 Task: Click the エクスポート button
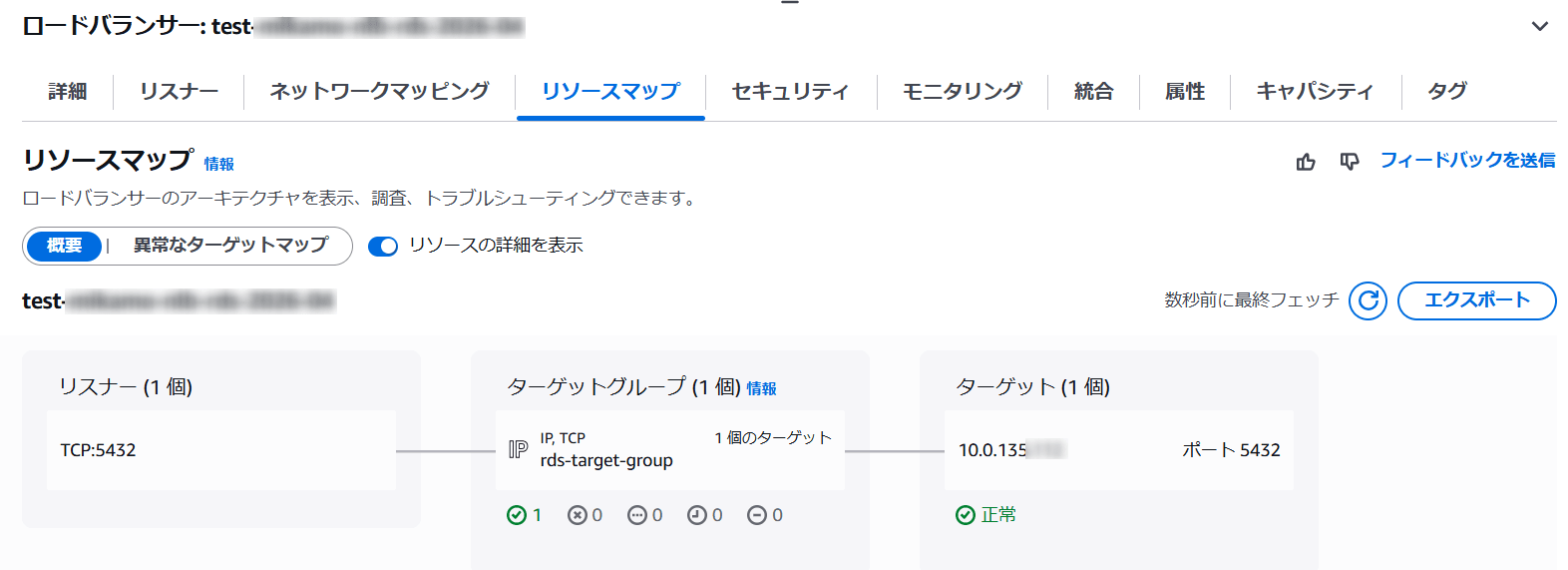pyautogui.click(x=1476, y=300)
